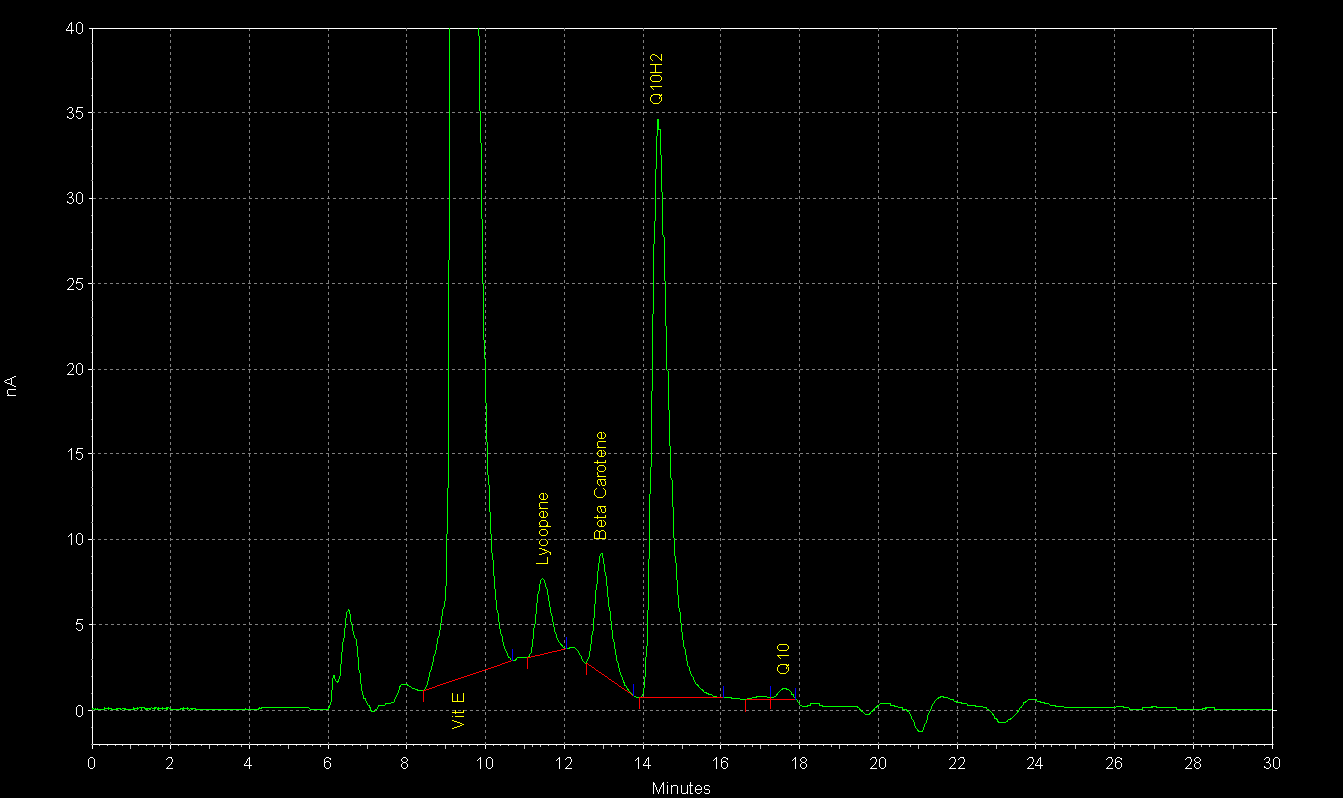
Task: Click the red marker before the Beta Carotene peak
Action: coord(586,669)
